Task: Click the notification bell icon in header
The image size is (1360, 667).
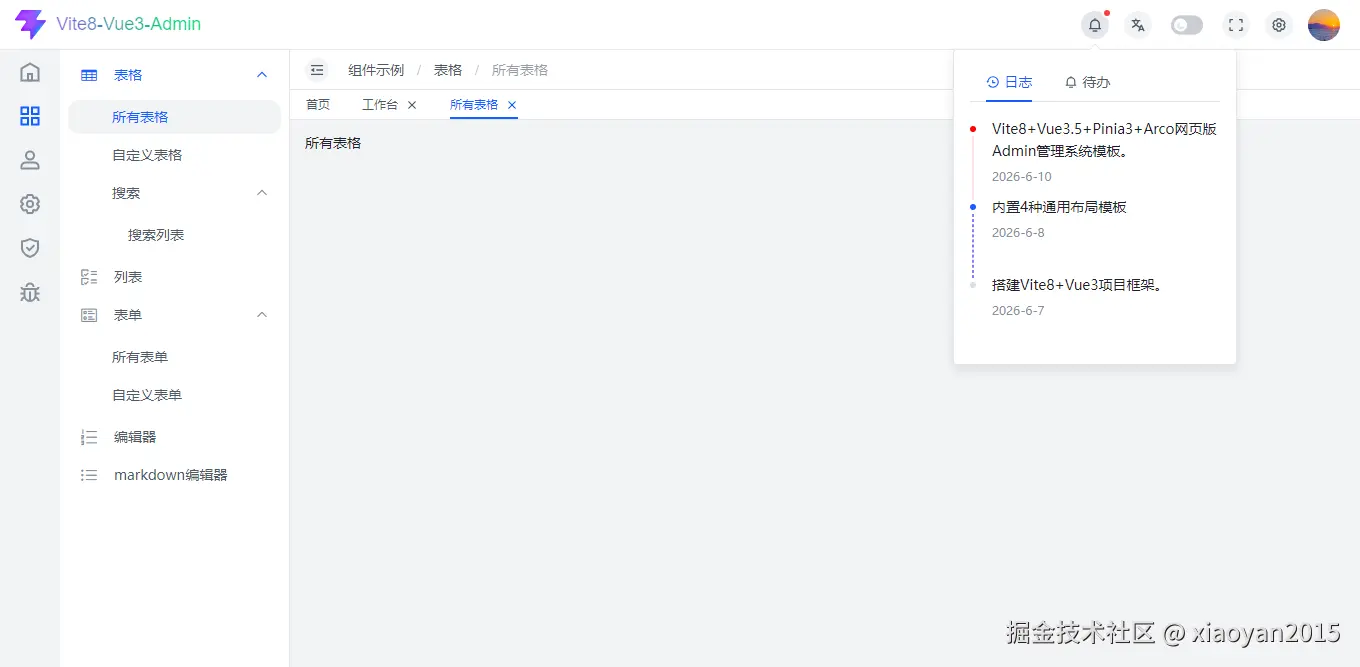Action: 1095,25
